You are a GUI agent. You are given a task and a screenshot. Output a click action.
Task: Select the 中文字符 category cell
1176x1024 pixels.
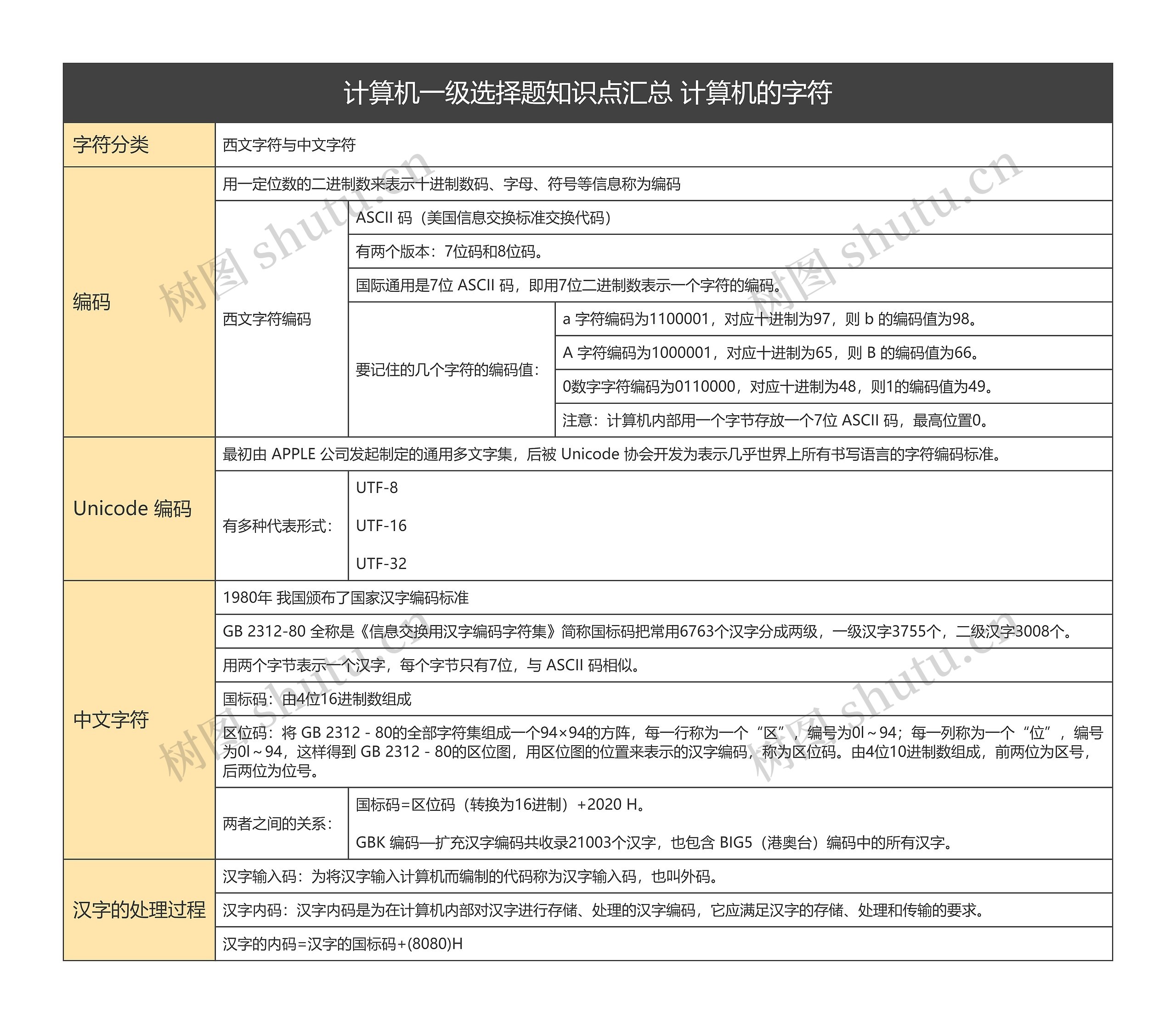click(139, 720)
